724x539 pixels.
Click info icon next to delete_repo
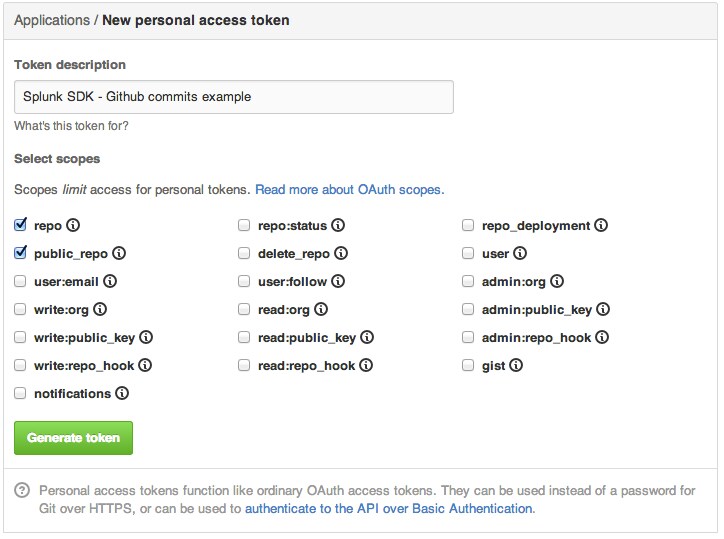[341, 253]
